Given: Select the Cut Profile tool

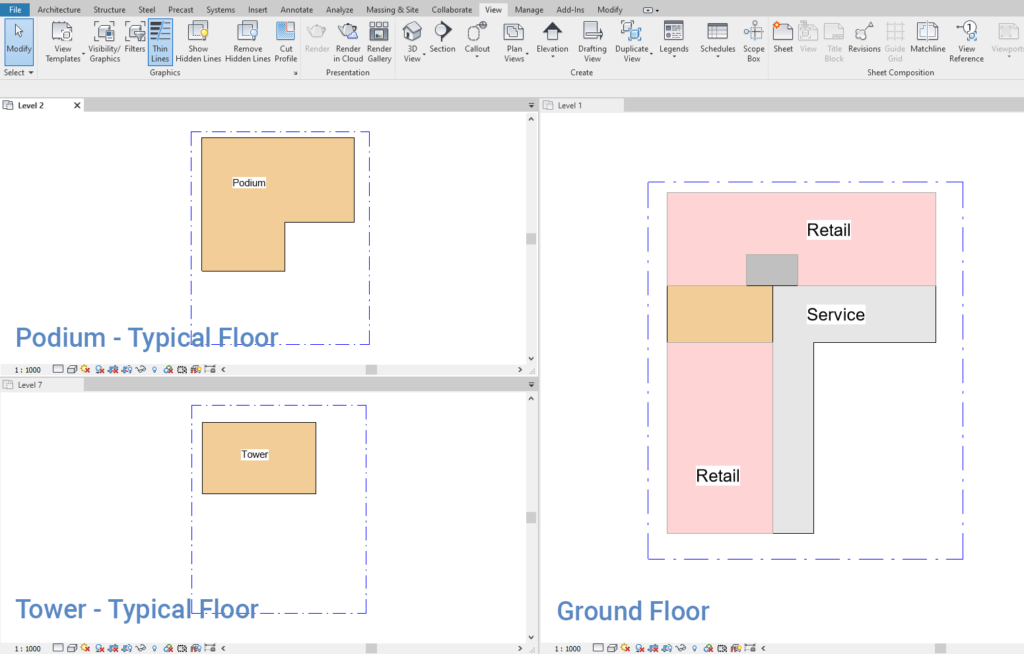Looking at the screenshot, I should 285,44.
